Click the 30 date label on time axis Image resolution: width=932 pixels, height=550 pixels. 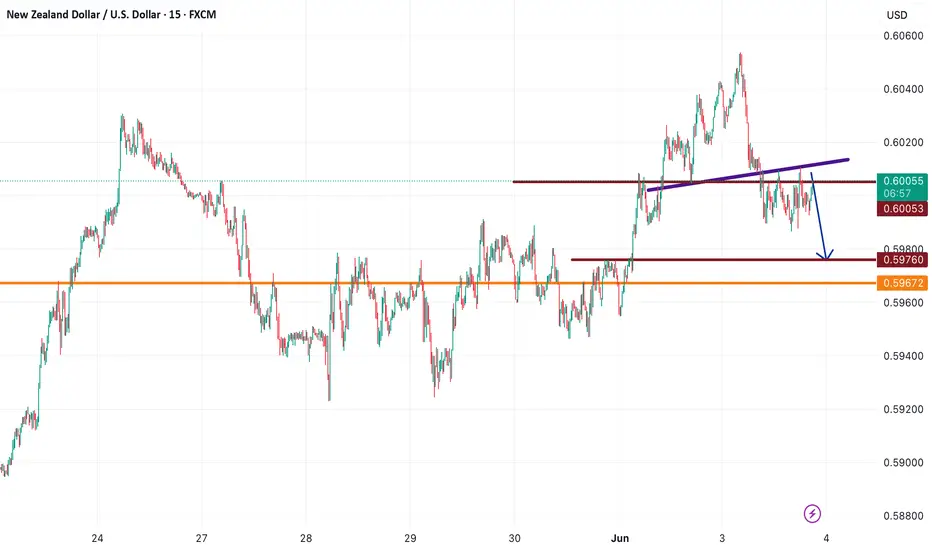pyautogui.click(x=514, y=538)
